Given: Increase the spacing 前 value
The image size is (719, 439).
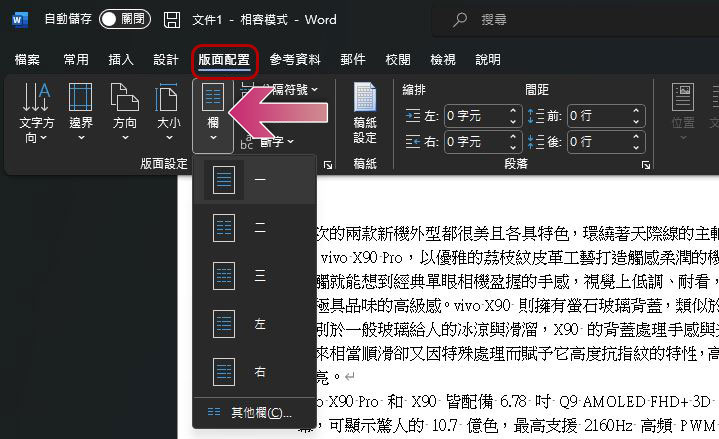Looking at the screenshot, I should [636, 111].
